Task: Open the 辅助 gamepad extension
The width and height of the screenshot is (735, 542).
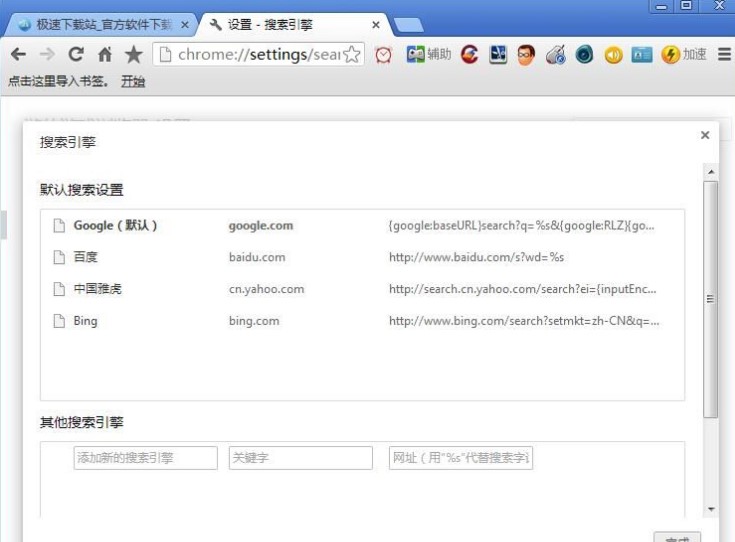Action: click(428, 54)
